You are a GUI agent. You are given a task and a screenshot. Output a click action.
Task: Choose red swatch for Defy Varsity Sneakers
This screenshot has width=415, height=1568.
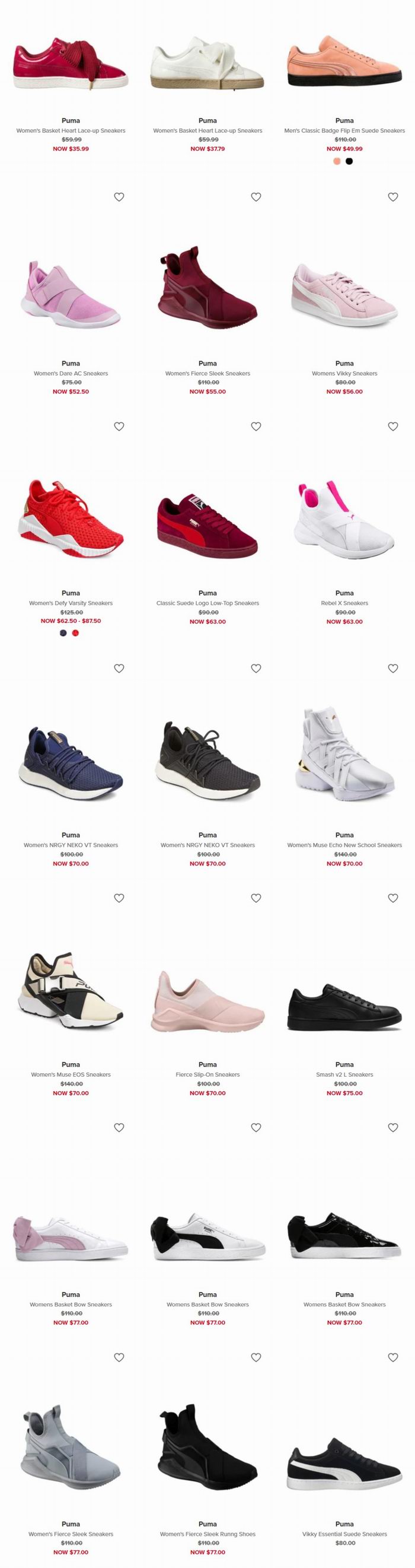[75, 633]
